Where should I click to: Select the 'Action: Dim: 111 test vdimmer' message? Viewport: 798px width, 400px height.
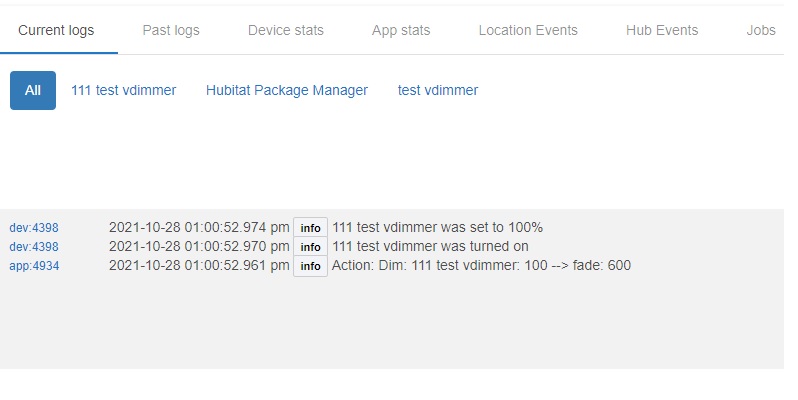(481, 265)
